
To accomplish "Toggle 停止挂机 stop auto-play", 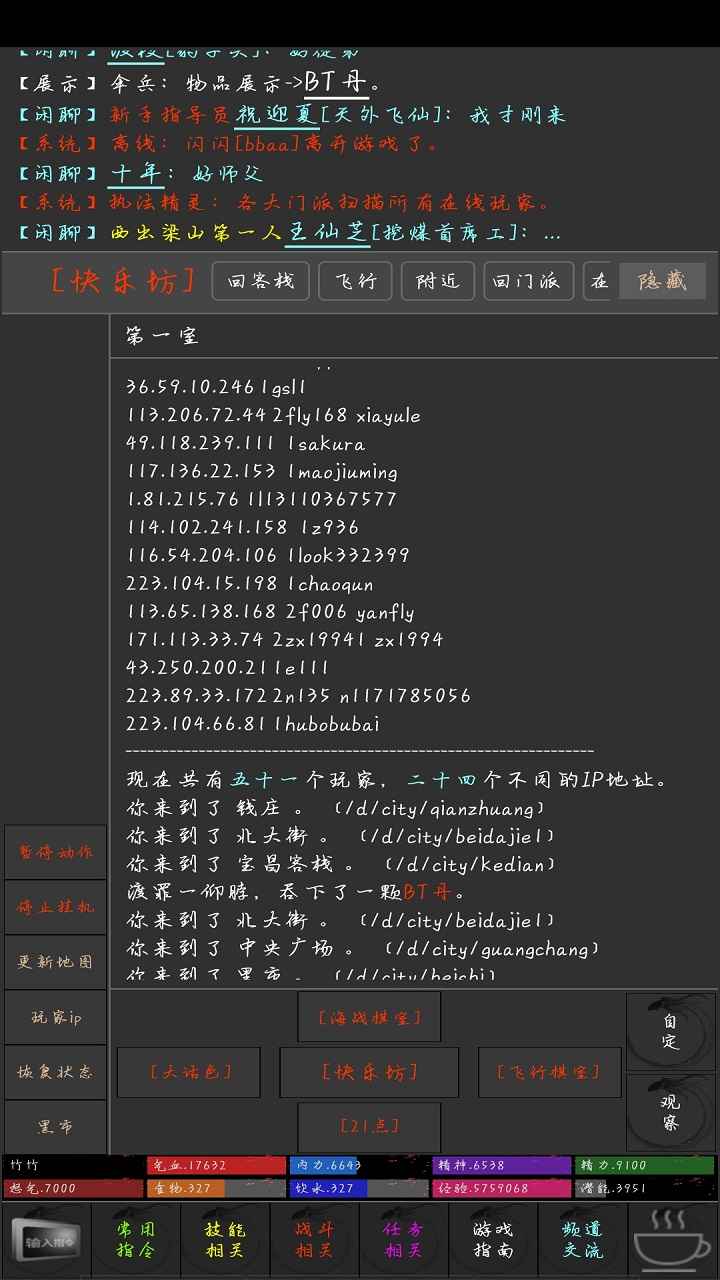I will (x=55, y=907).
